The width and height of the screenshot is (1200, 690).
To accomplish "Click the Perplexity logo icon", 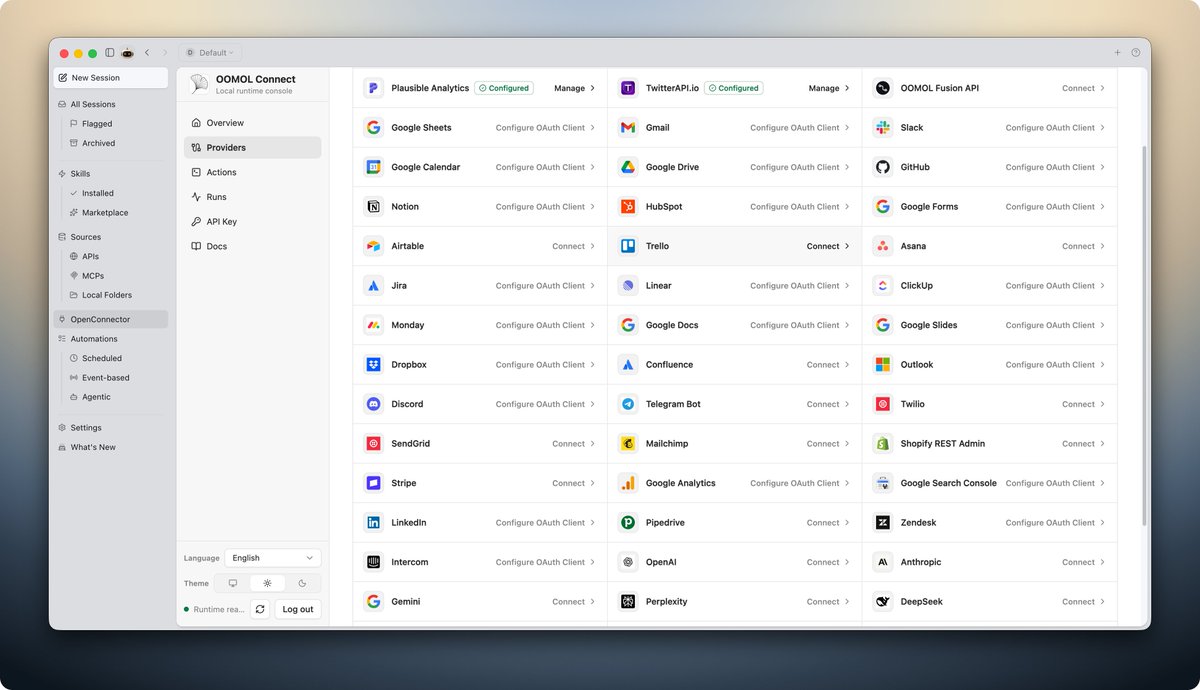I will [627, 602].
